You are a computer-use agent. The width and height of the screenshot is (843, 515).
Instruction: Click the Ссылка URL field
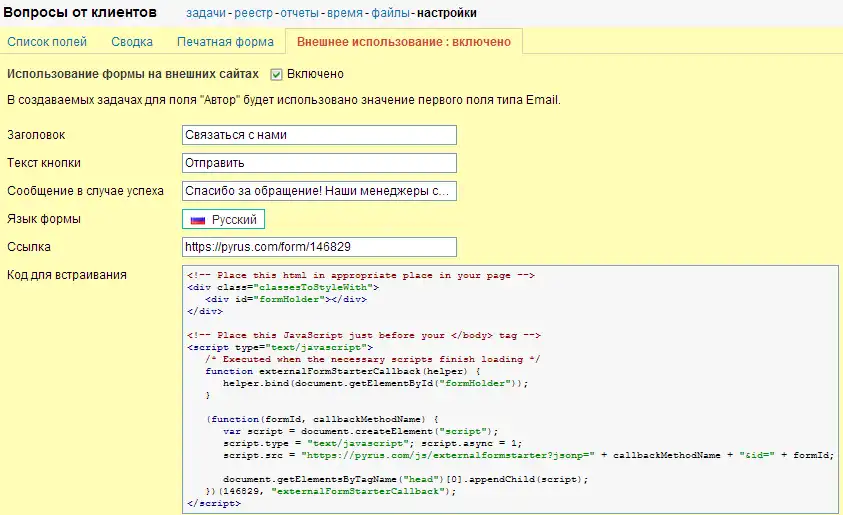tap(319, 247)
